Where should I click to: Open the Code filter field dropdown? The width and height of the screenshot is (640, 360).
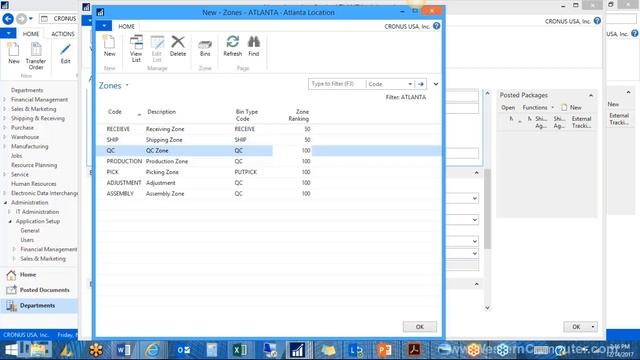point(410,84)
